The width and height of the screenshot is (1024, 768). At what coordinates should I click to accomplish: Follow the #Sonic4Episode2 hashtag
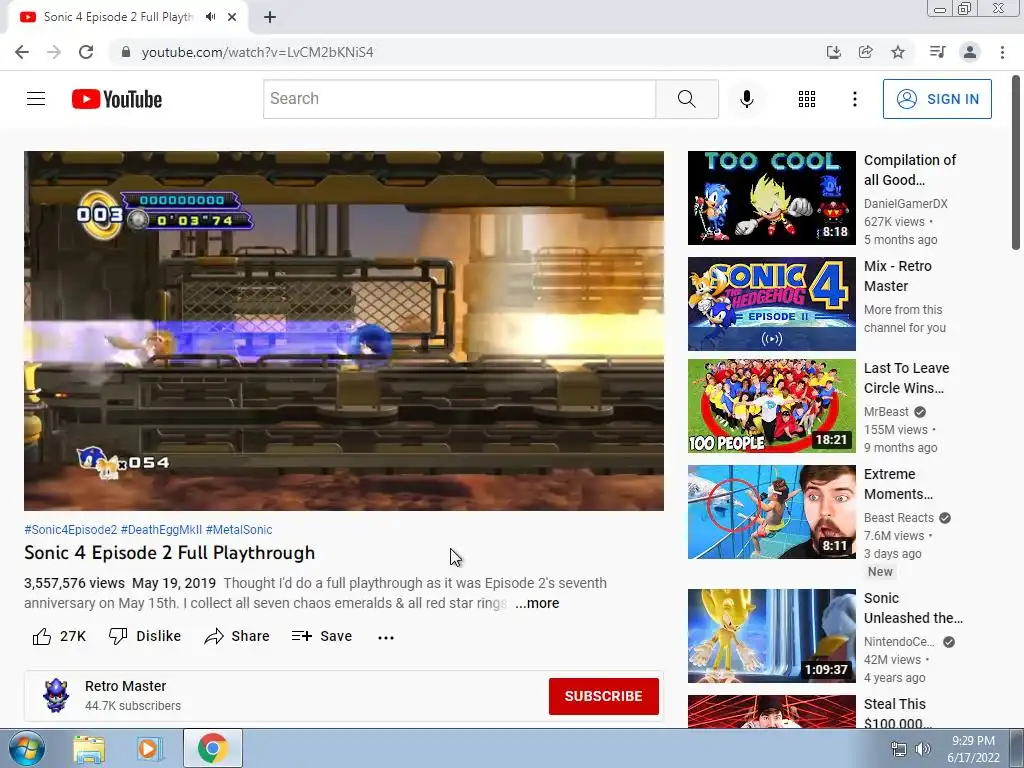coord(71,530)
